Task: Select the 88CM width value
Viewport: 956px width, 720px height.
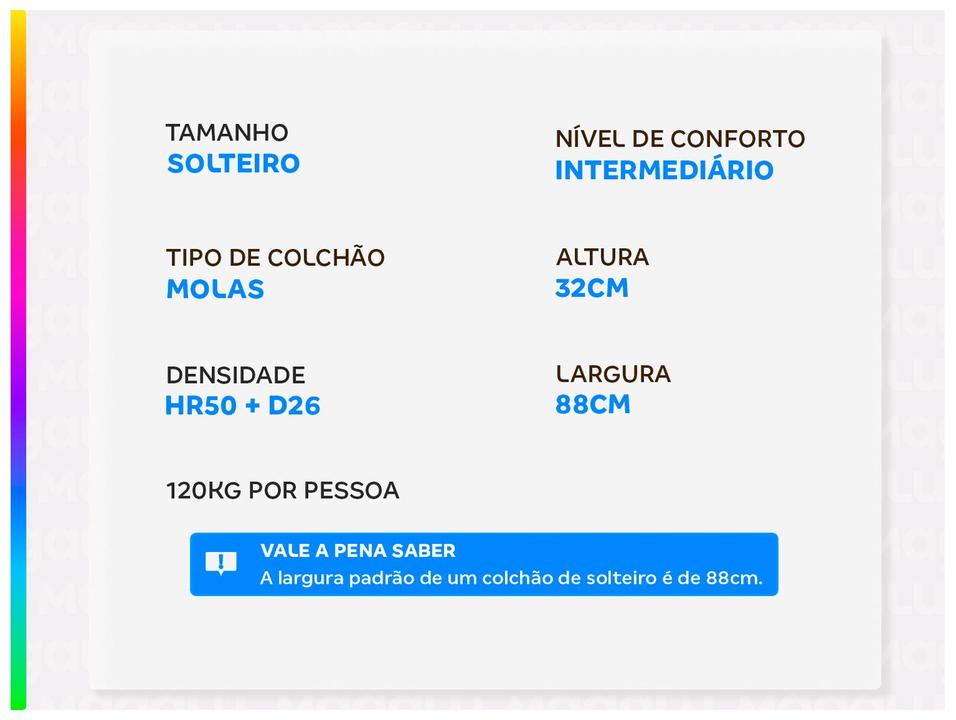Action: point(593,405)
